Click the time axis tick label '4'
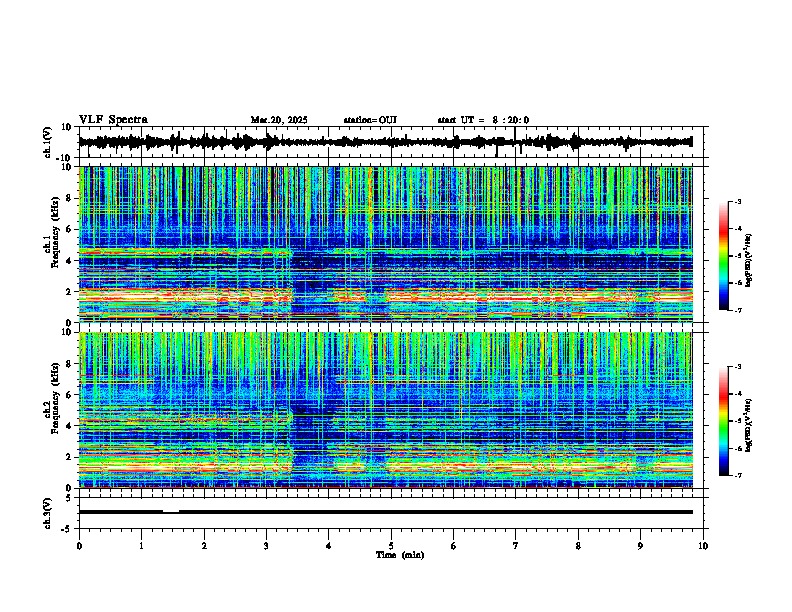 point(329,546)
